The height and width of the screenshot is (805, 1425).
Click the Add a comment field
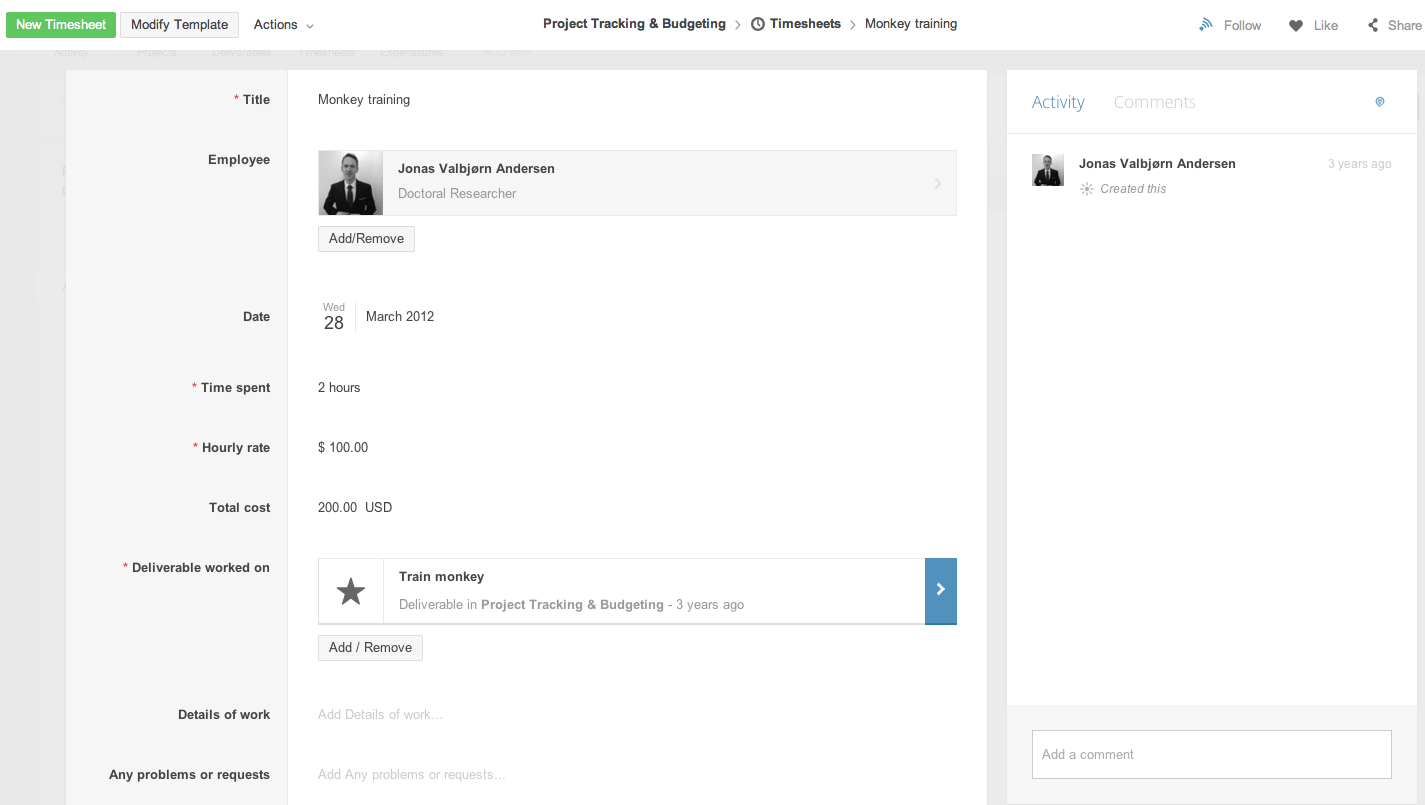pyautogui.click(x=1211, y=754)
